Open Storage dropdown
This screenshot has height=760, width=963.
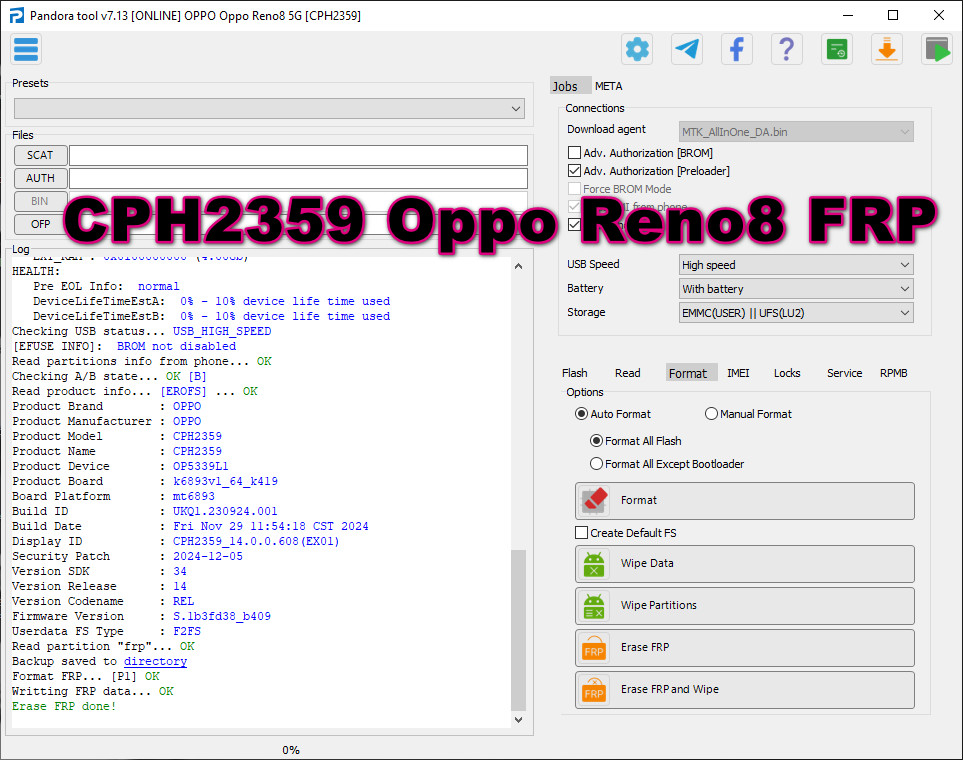(x=796, y=313)
